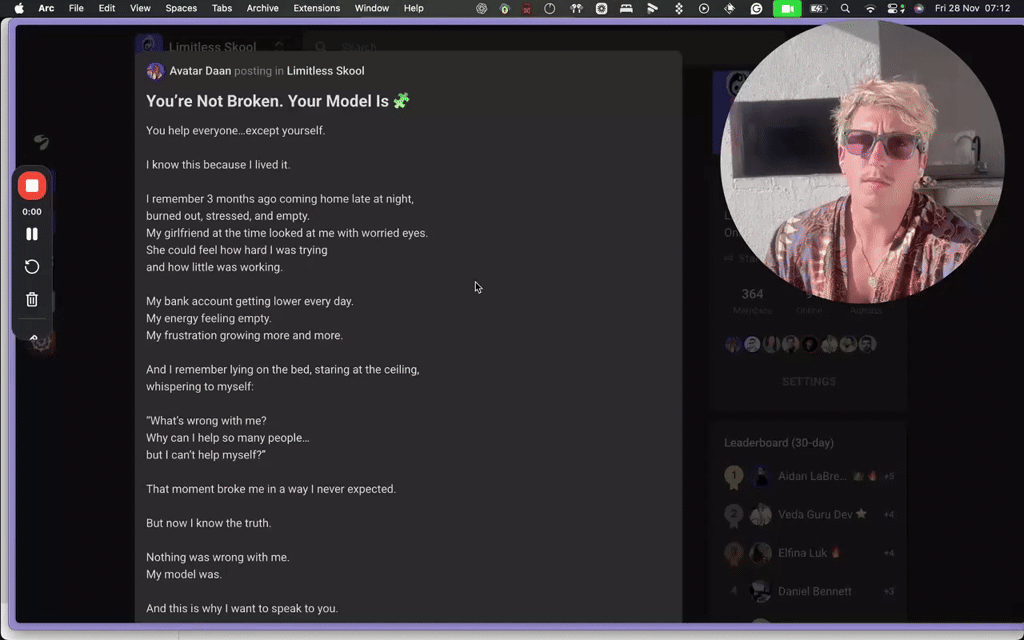Screen dimensions: 1024x640
Task: Open the Tabs menu
Action: 221,8
